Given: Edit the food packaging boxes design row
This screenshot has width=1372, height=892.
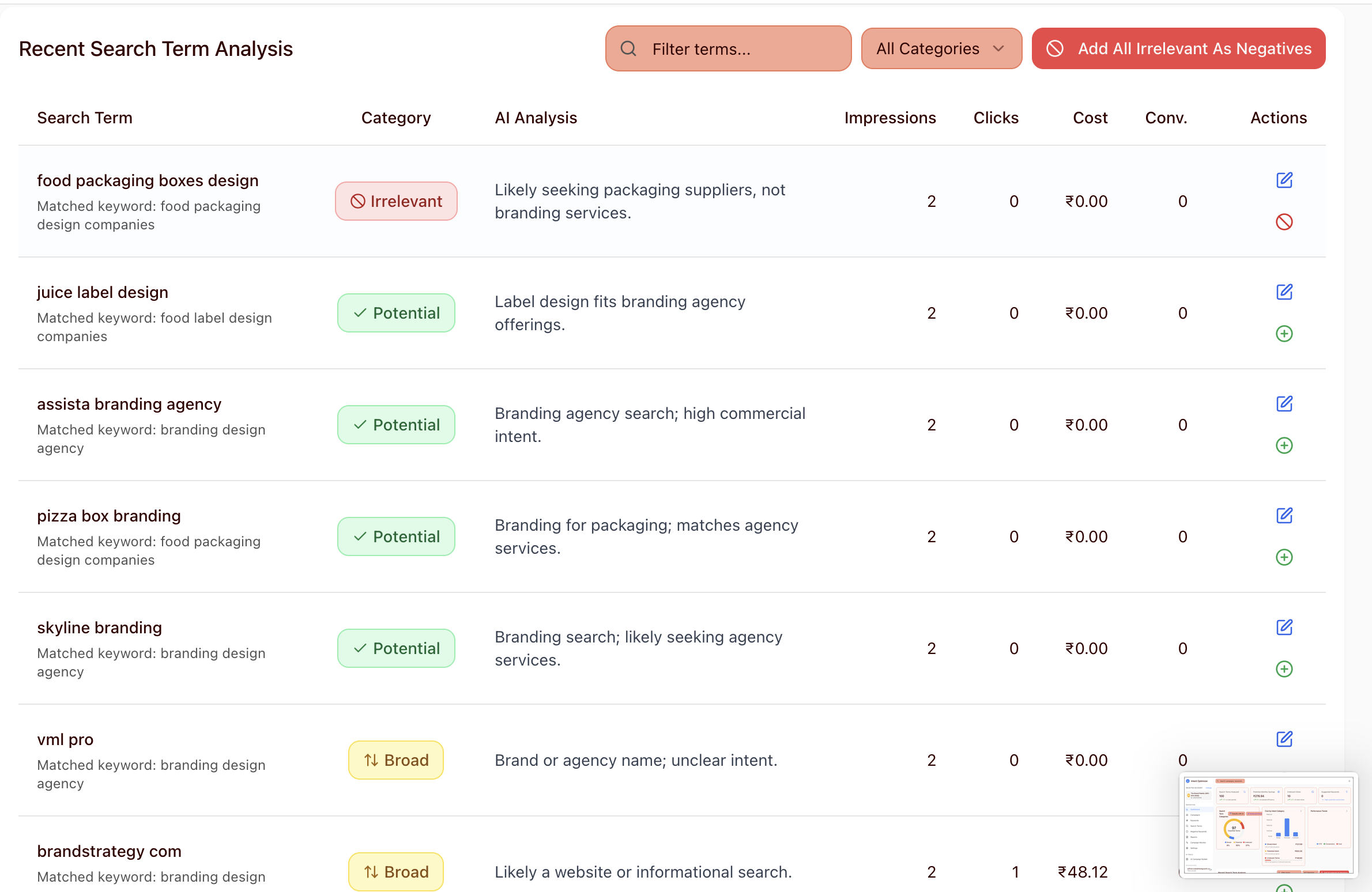Looking at the screenshot, I should tap(1284, 180).
